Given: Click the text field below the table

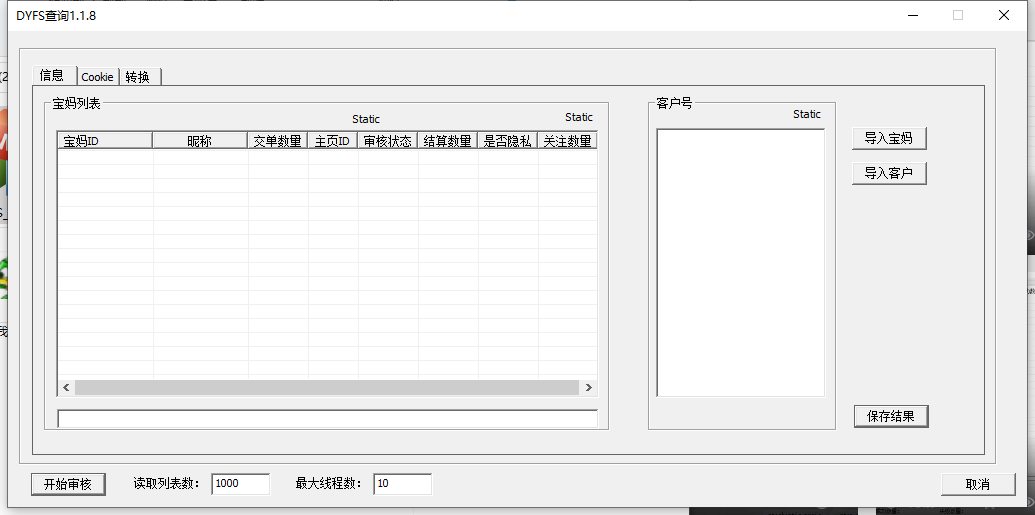Looking at the screenshot, I should tap(327, 419).
